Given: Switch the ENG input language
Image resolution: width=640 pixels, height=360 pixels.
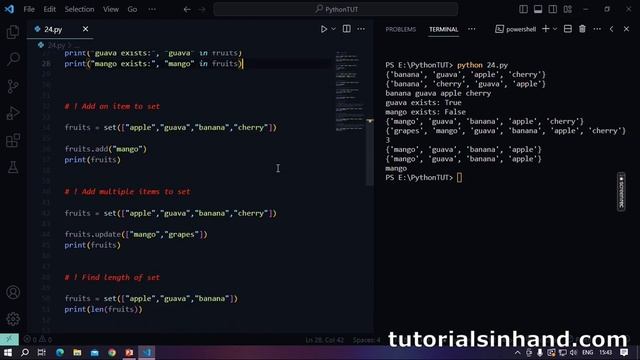Looking at the screenshot, I should (588, 352).
